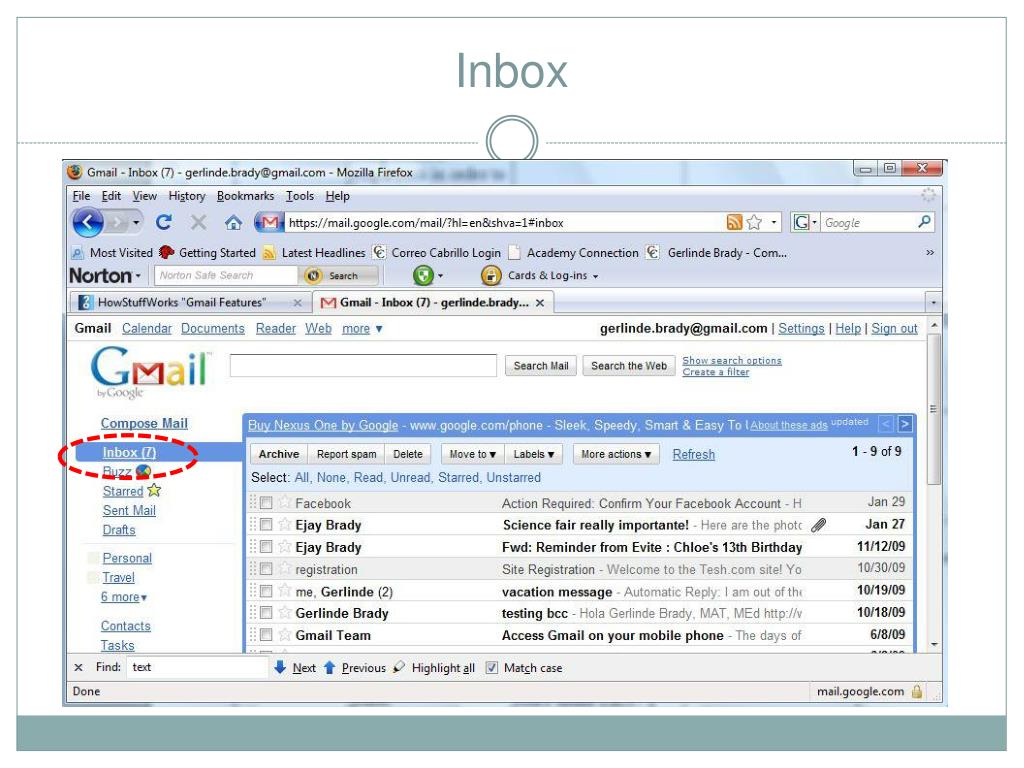Open the More actions dropdown
The width and height of the screenshot is (1024, 768).
tap(616, 454)
